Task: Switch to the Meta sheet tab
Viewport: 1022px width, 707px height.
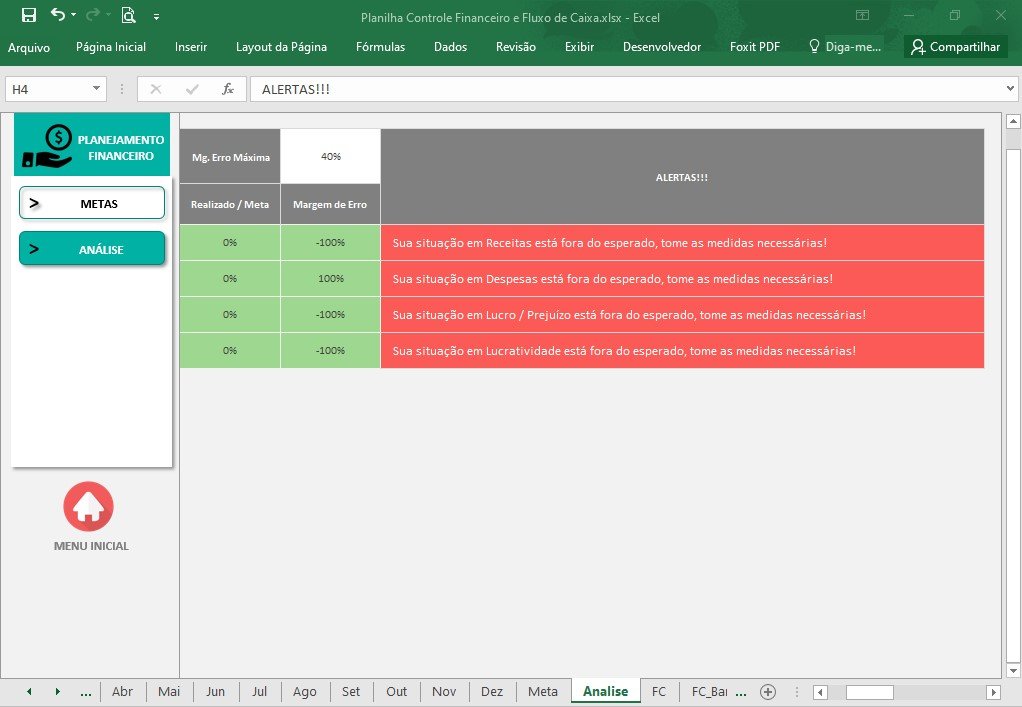Action: (542, 691)
